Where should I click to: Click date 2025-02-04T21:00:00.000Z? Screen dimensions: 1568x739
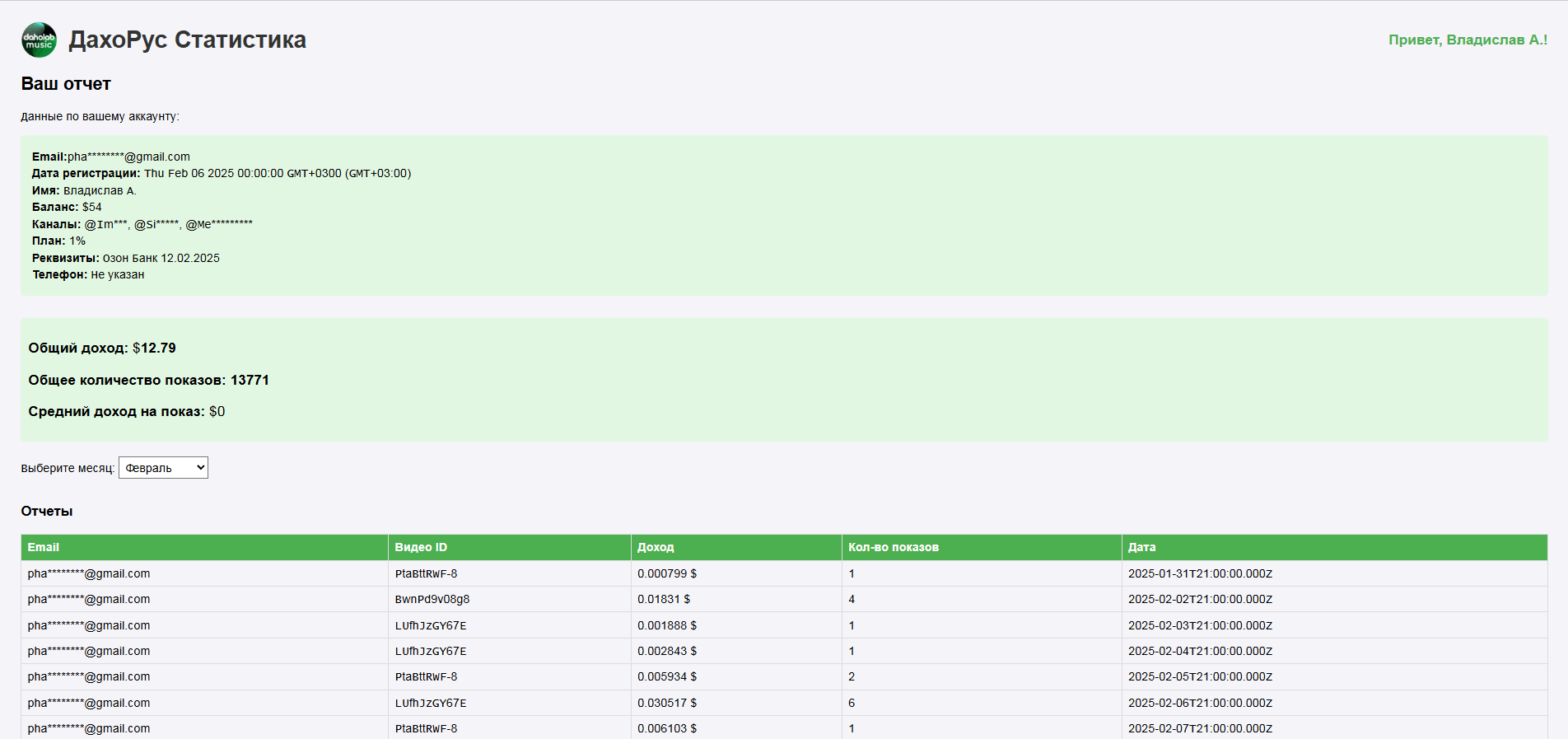[1200, 651]
